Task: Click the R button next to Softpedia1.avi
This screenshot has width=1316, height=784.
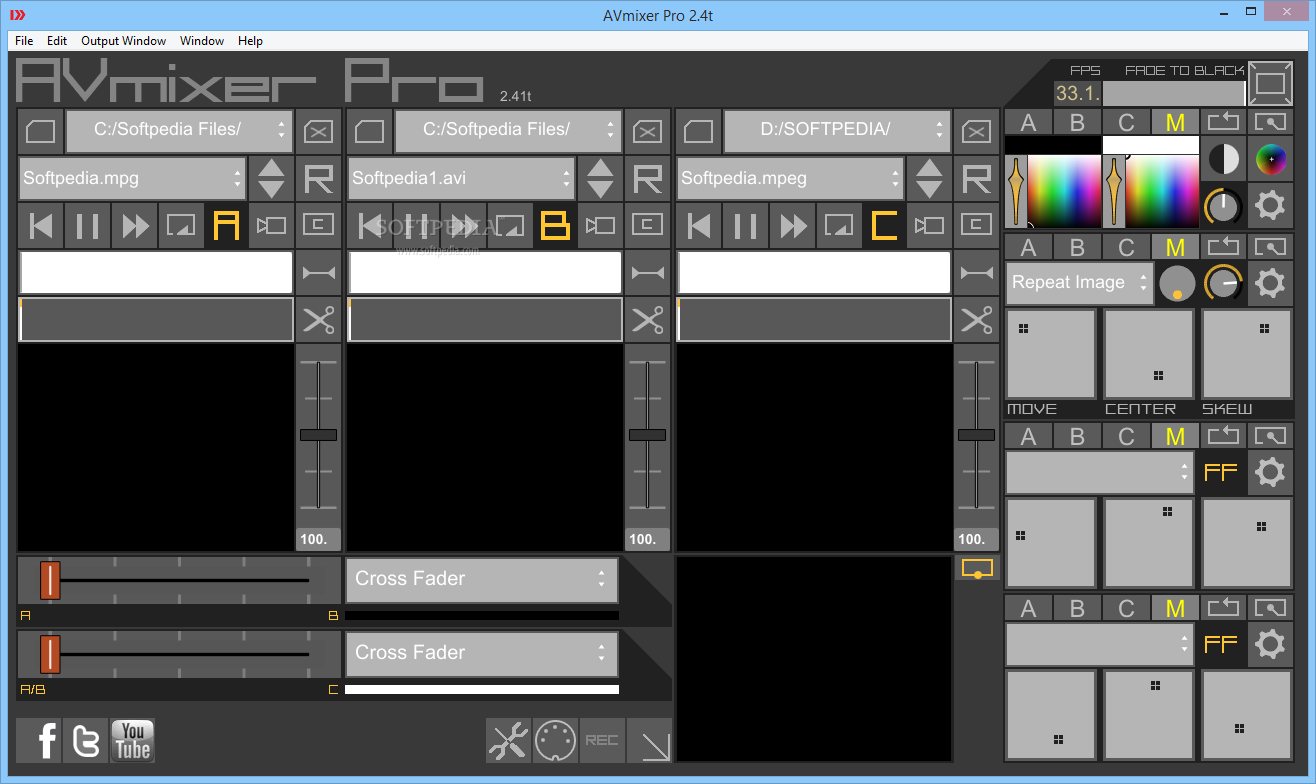Action: (x=648, y=179)
